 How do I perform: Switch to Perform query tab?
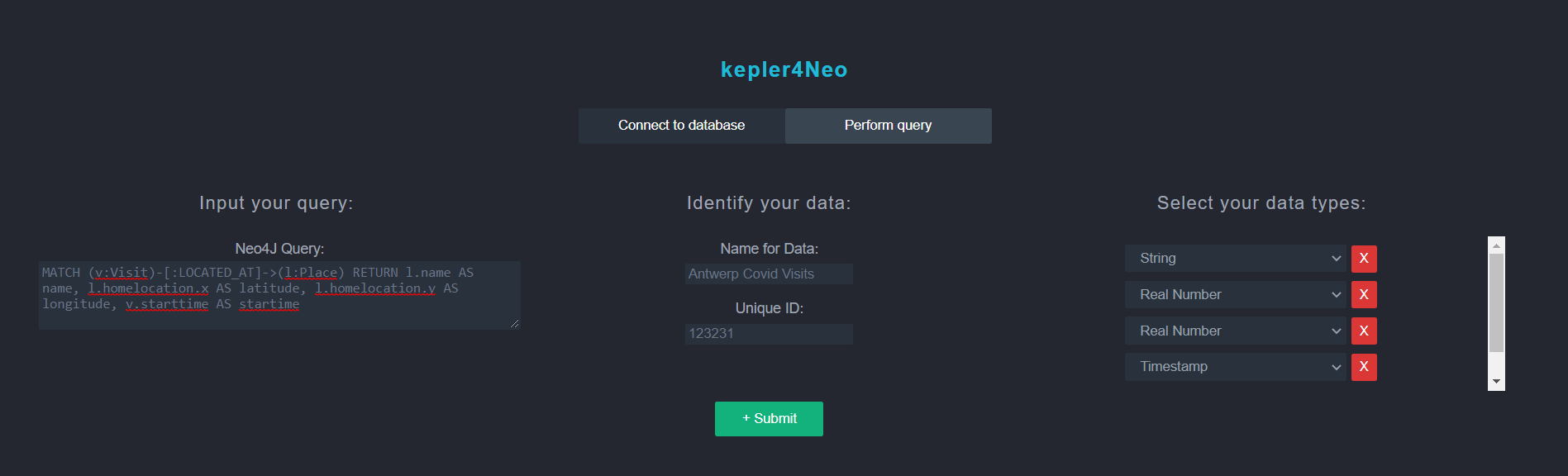tap(889, 126)
